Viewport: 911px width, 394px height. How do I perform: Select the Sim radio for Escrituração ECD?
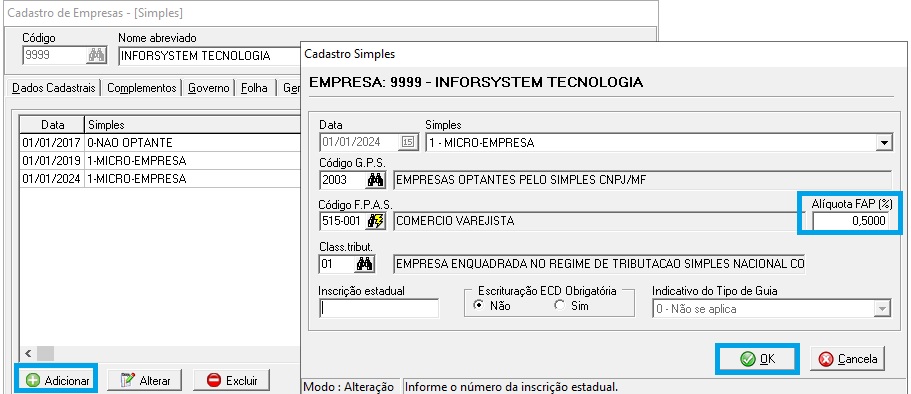pyautogui.click(x=559, y=305)
